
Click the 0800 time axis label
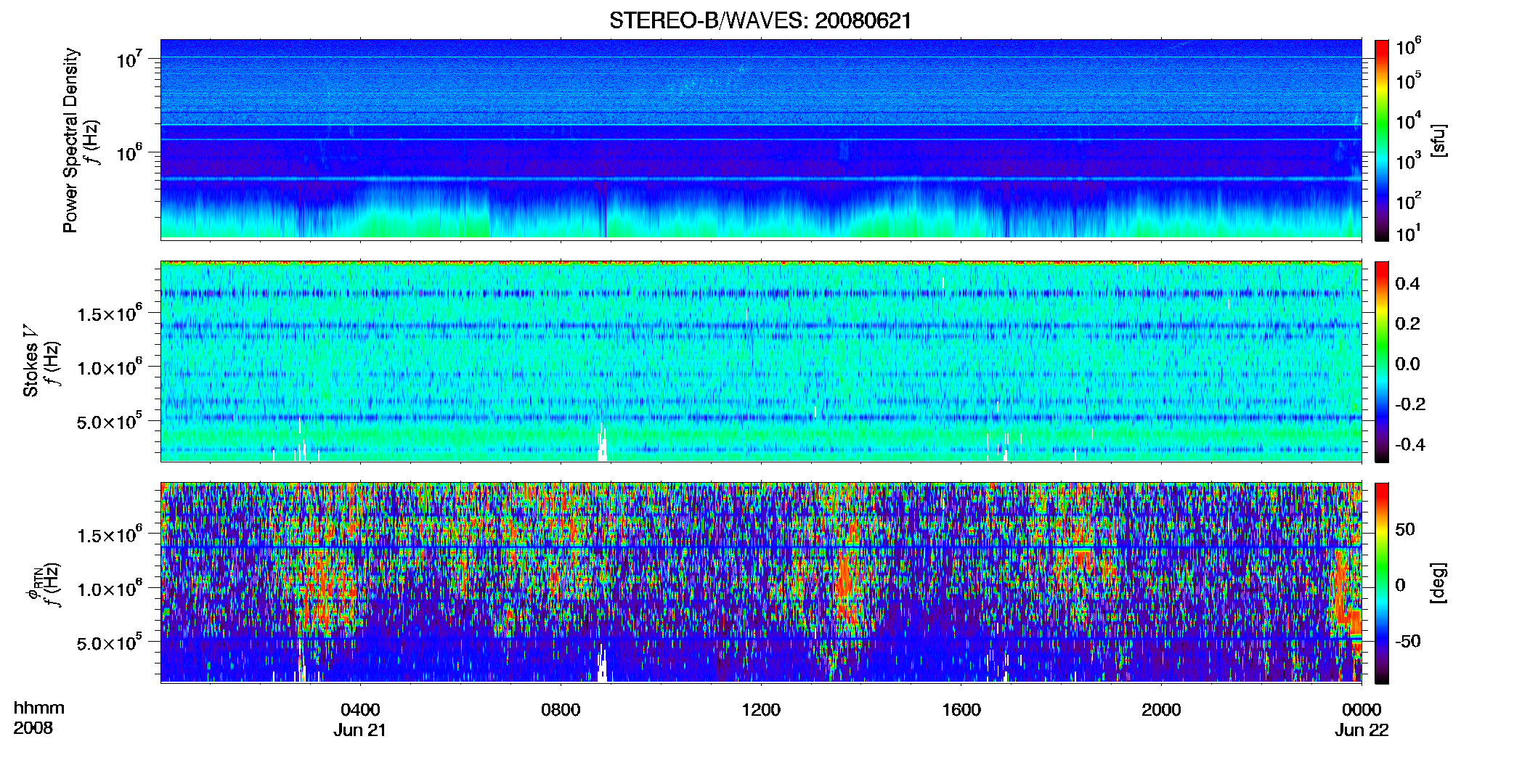561,710
